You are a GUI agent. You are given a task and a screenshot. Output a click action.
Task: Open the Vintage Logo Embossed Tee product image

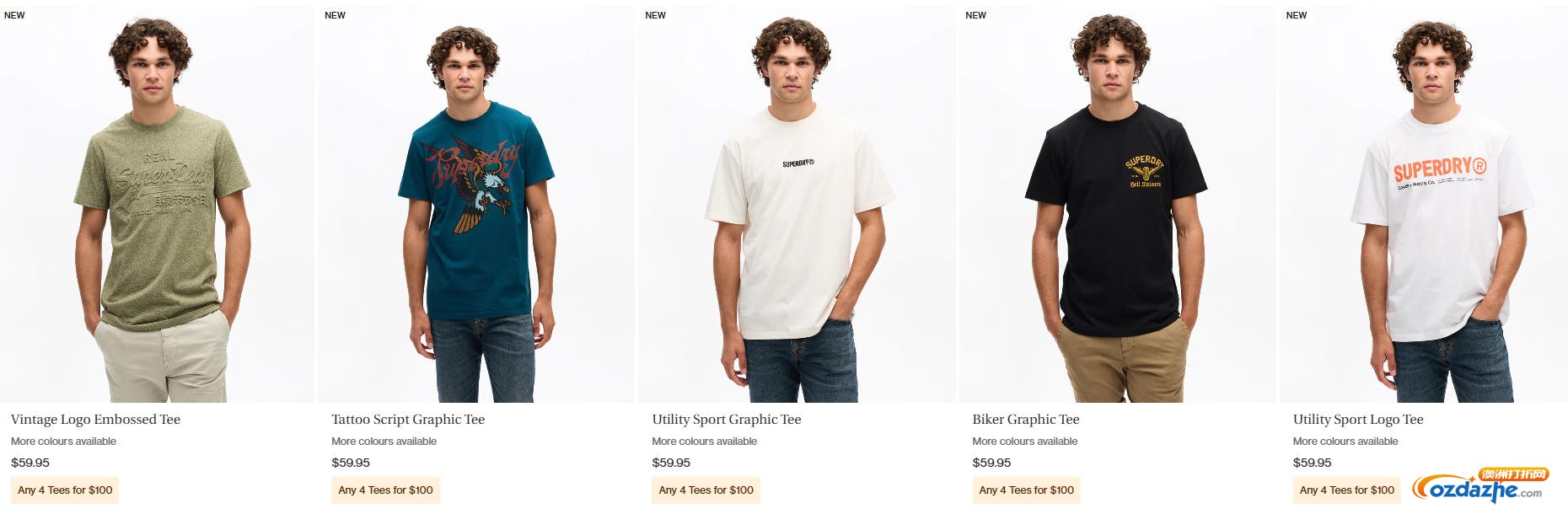157,202
